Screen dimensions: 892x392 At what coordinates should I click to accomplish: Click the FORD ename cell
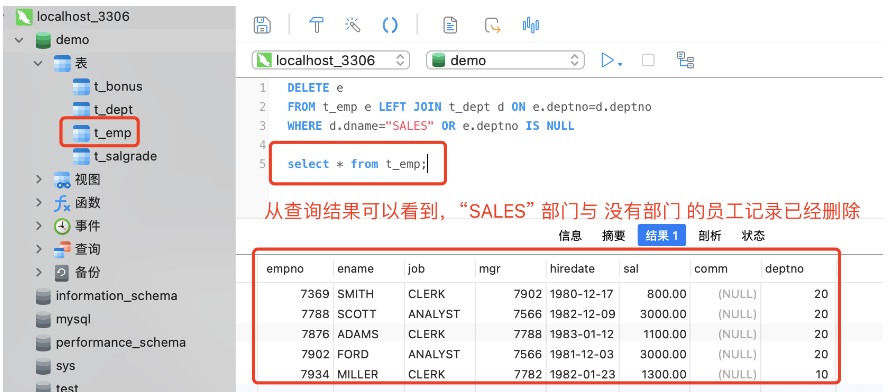pos(369,354)
